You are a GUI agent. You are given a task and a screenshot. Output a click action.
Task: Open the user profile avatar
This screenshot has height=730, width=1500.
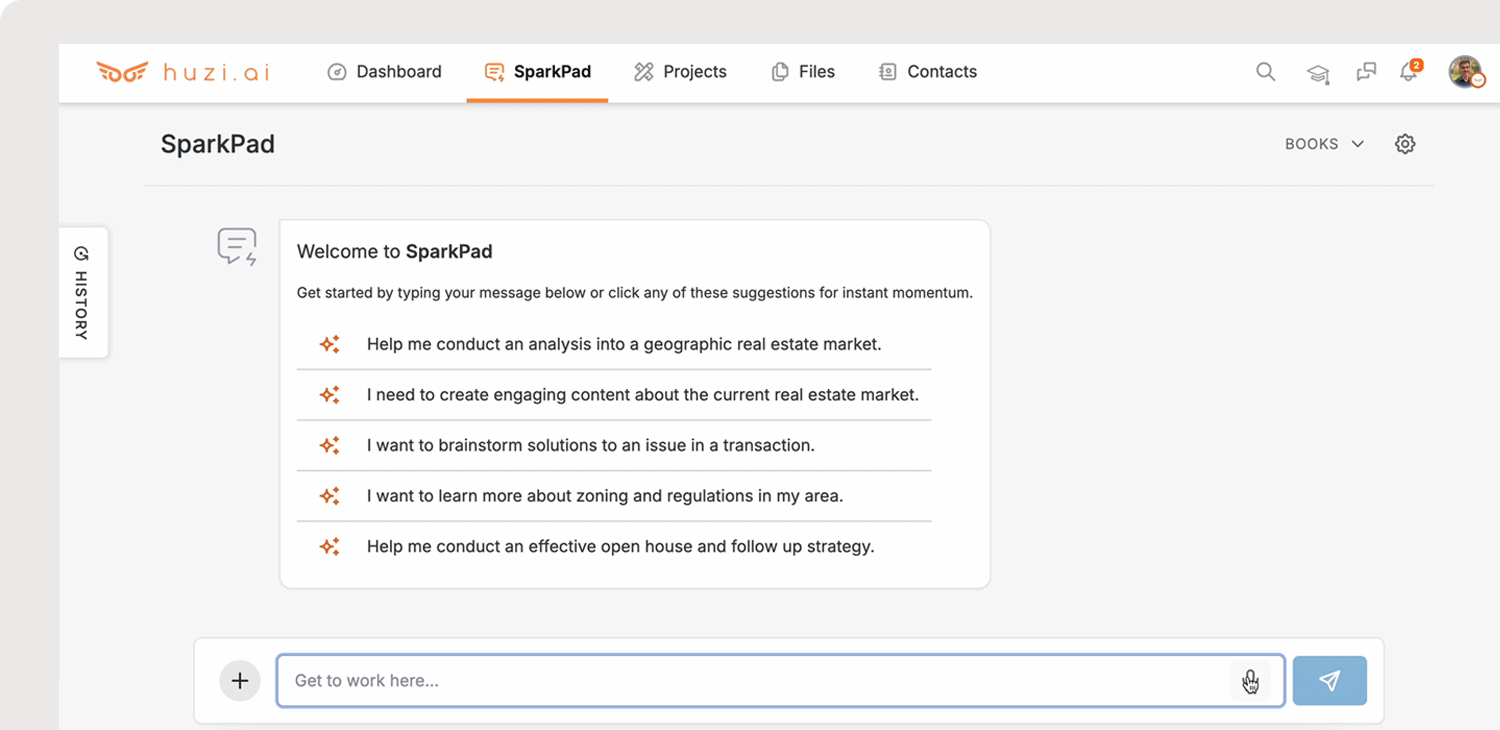[1466, 72]
